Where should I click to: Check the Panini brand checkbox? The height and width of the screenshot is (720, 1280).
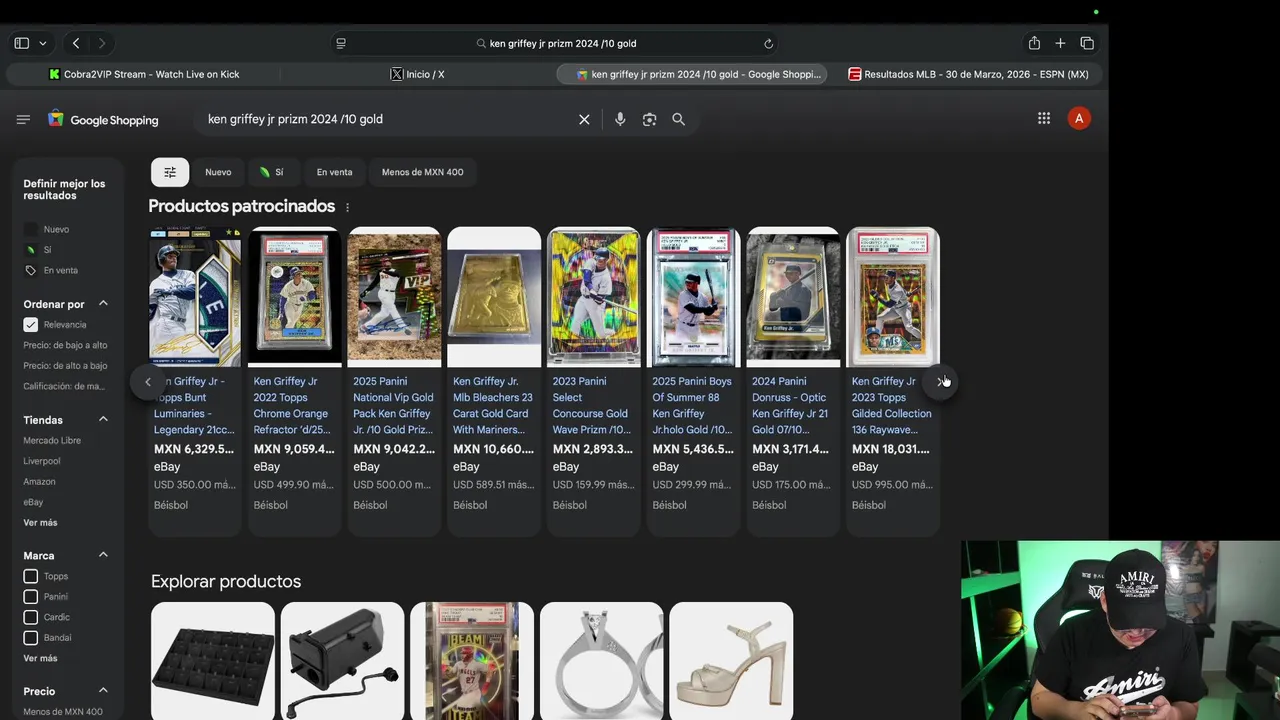[x=31, y=597]
